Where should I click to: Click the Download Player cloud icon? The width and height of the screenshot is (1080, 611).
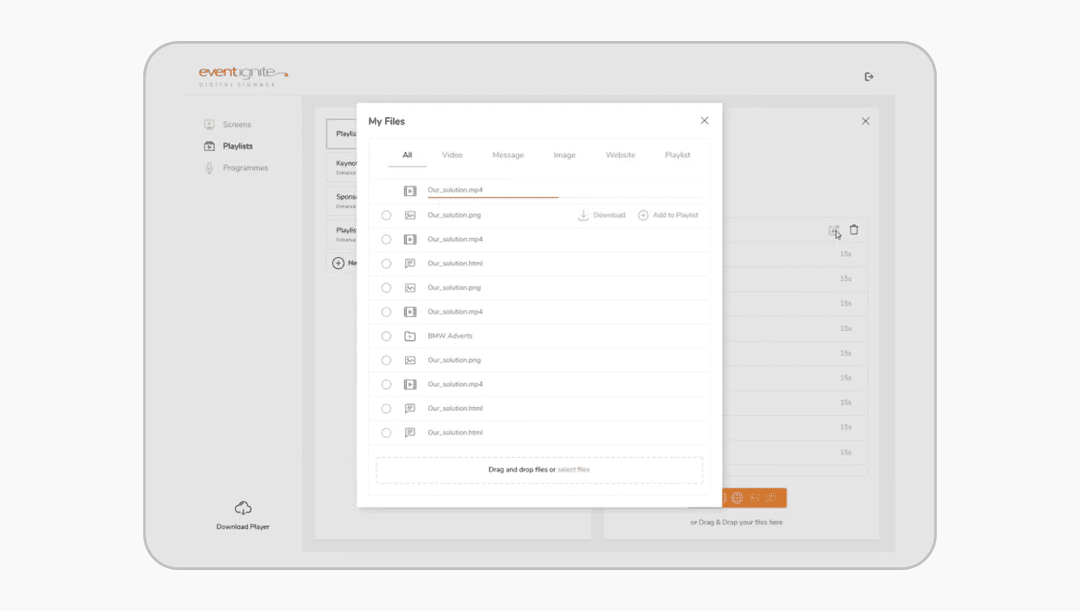tap(242, 508)
